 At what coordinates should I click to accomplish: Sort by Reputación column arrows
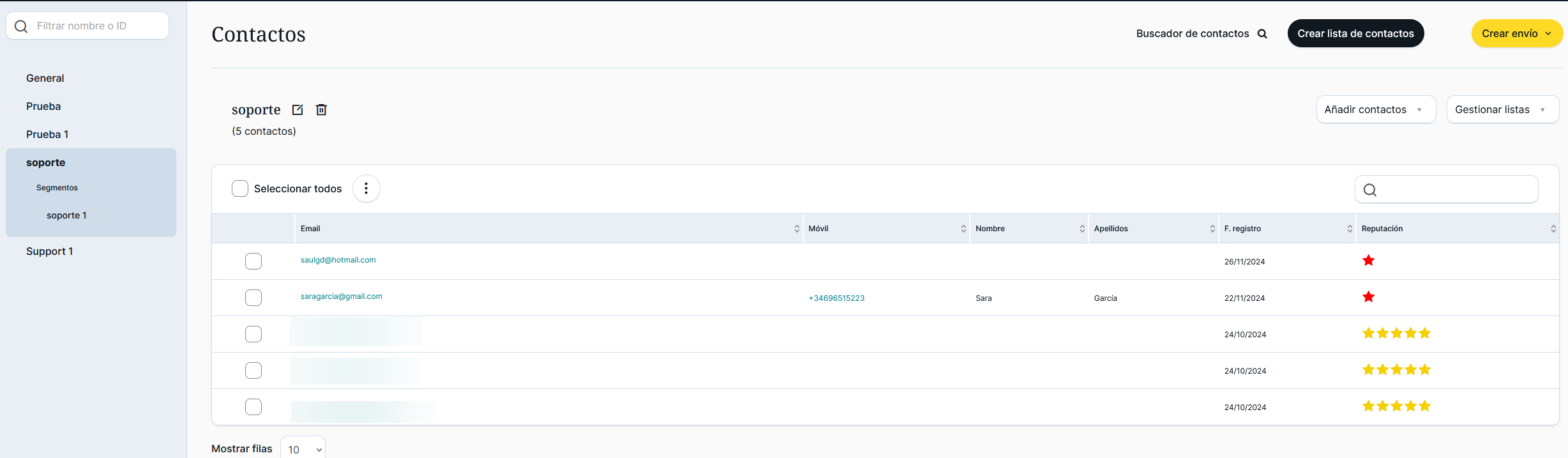(1553, 229)
